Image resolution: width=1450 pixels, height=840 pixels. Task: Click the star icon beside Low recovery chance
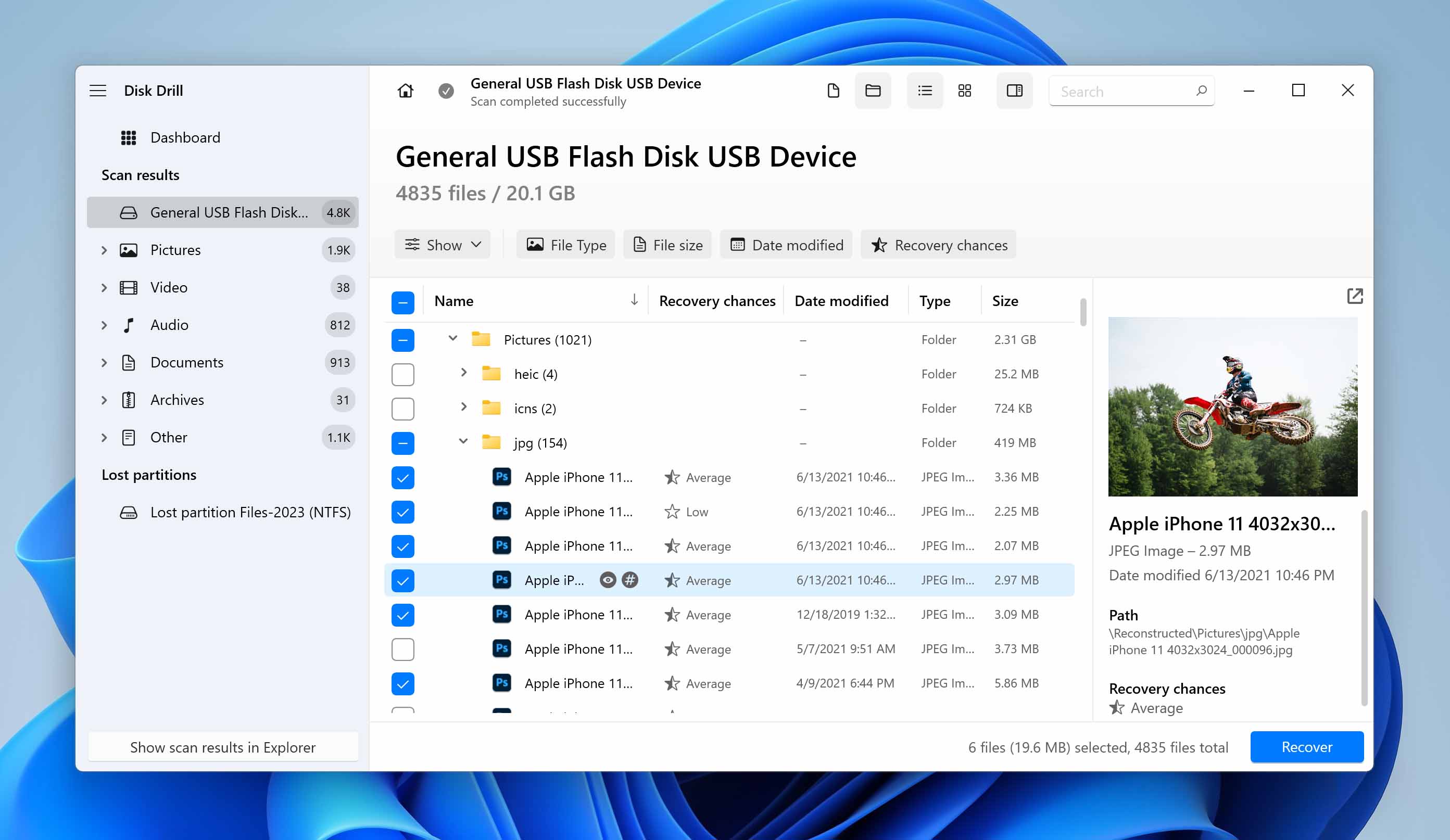[x=672, y=512]
